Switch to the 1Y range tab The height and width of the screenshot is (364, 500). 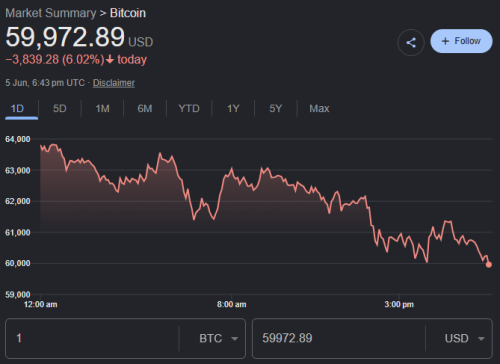(233, 108)
